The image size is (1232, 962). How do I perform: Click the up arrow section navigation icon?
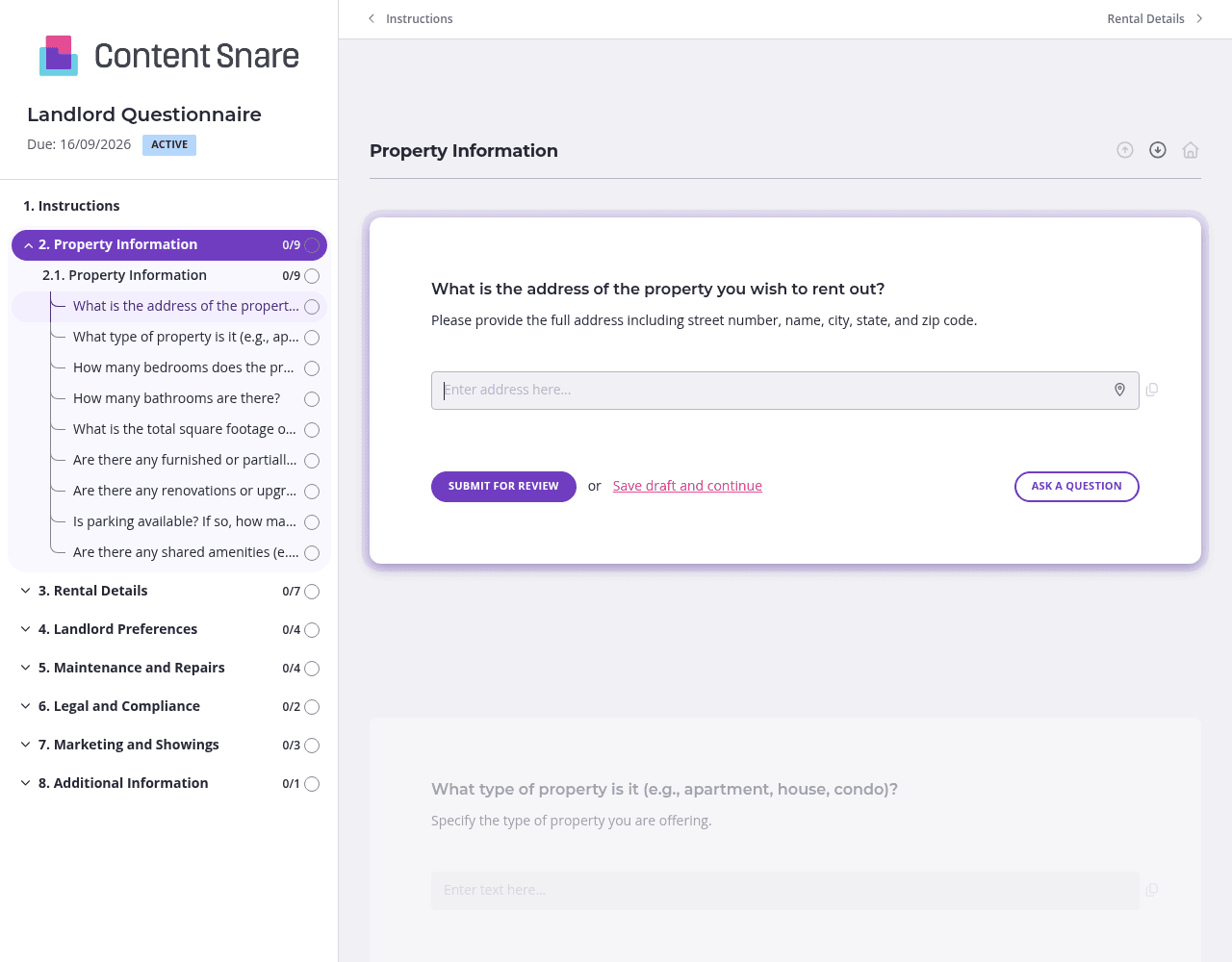pyautogui.click(x=1124, y=150)
